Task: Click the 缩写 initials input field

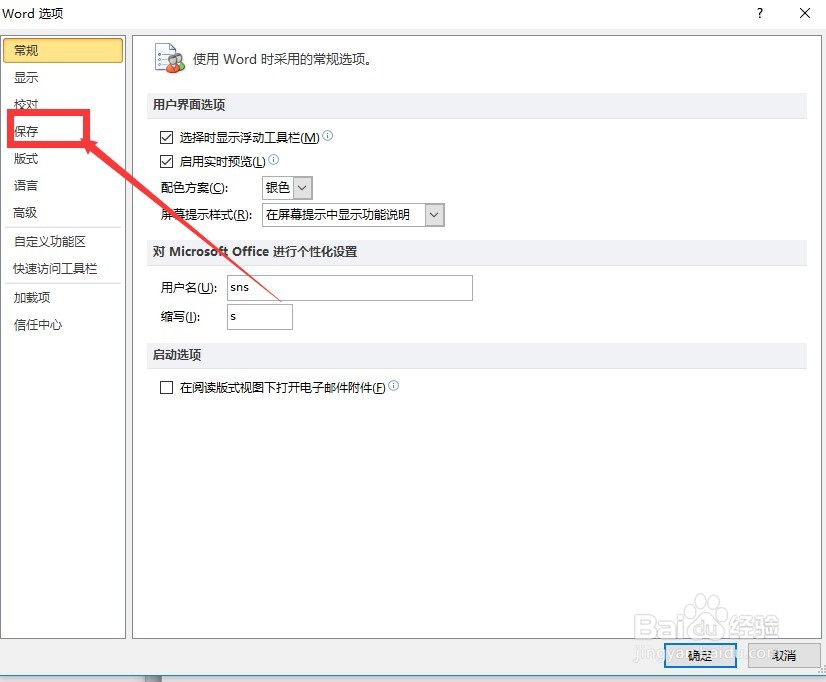Action: click(260, 317)
